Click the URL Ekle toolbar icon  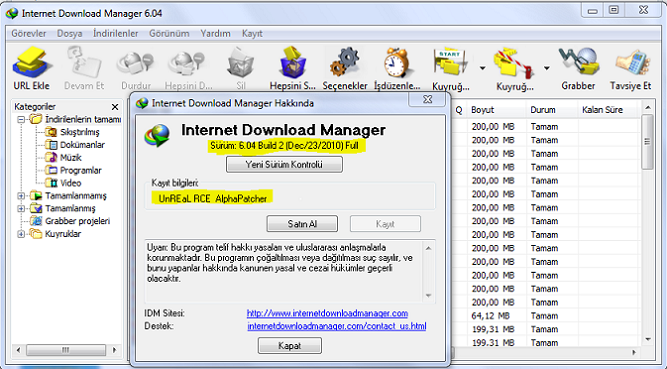point(32,63)
